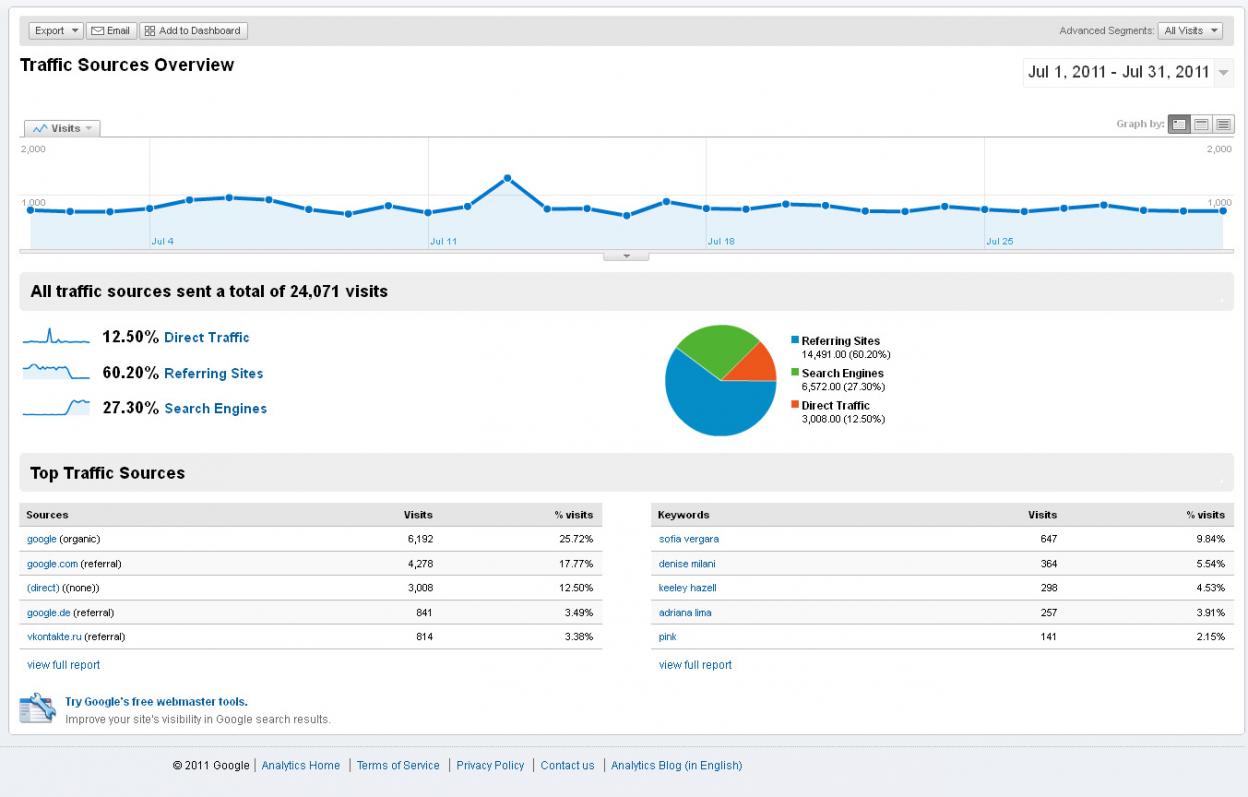Viewport: 1248px width, 797px height.
Task: Click 9.84% value in Keywords table
Action: (x=1210, y=539)
